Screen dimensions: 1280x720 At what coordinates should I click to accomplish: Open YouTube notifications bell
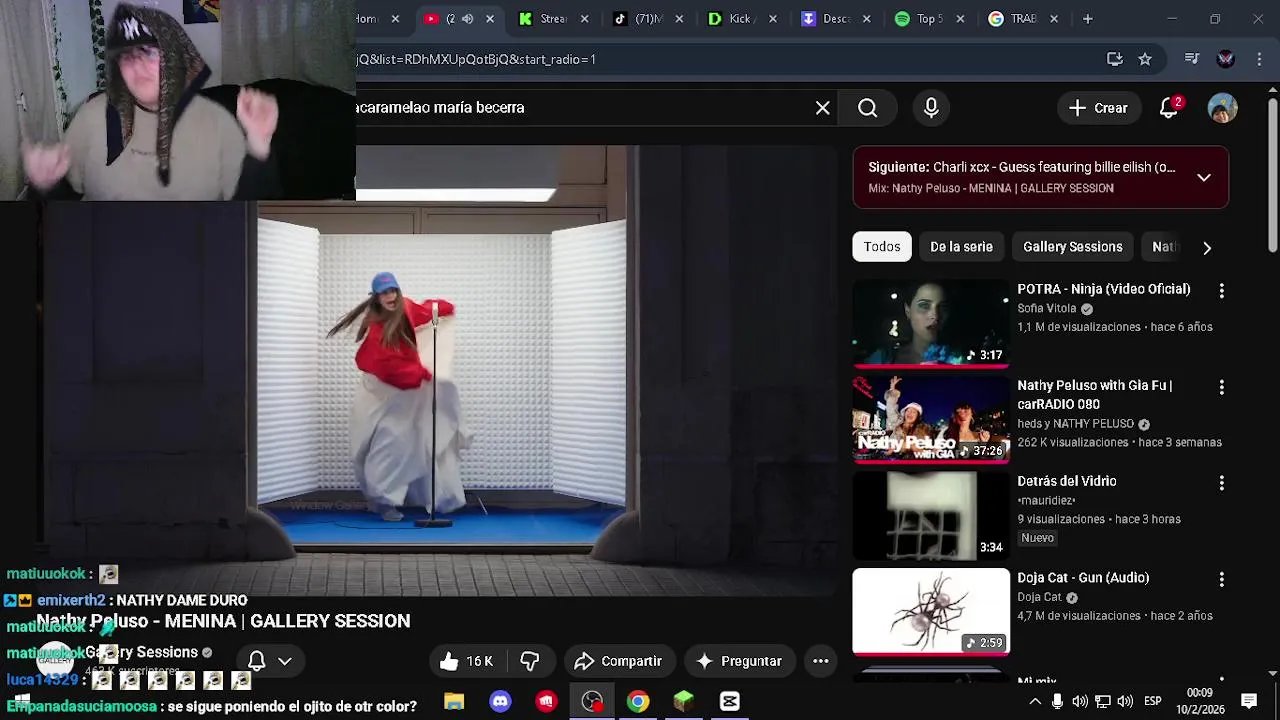[1169, 108]
